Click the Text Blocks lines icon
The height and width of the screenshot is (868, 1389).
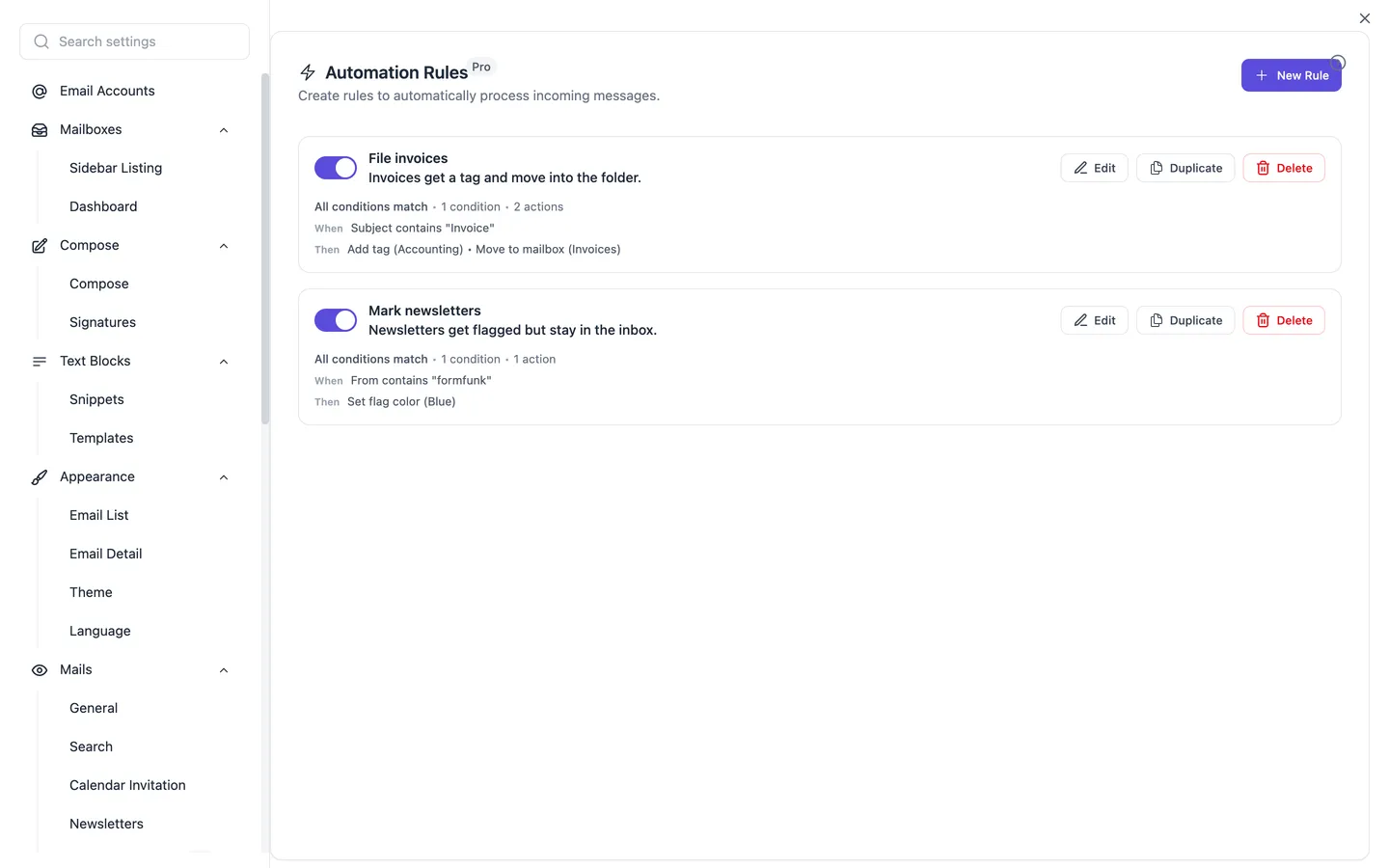pyautogui.click(x=40, y=362)
